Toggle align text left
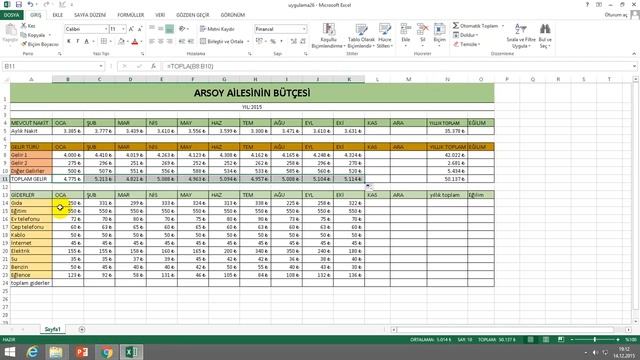Image resolution: width=640 pixels, height=360 pixels. click(x=152, y=41)
